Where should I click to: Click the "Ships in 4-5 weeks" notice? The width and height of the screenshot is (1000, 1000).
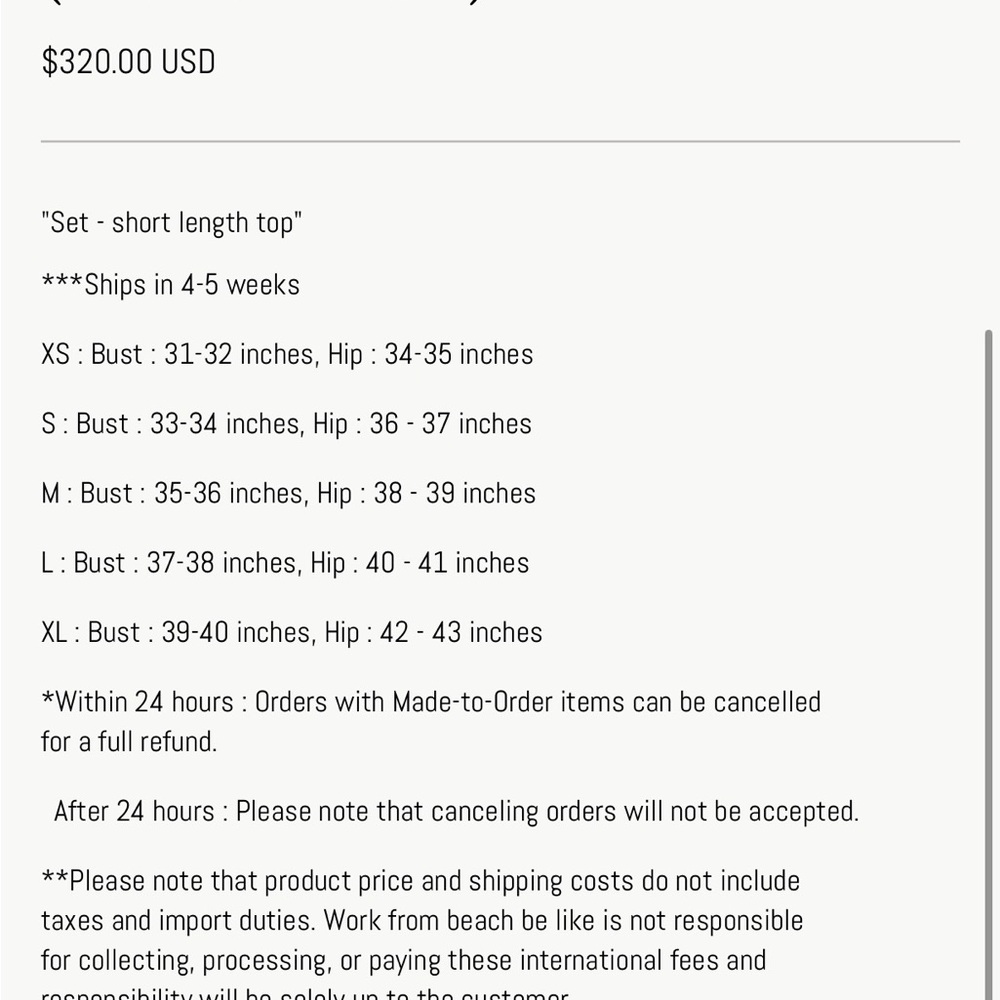click(170, 284)
